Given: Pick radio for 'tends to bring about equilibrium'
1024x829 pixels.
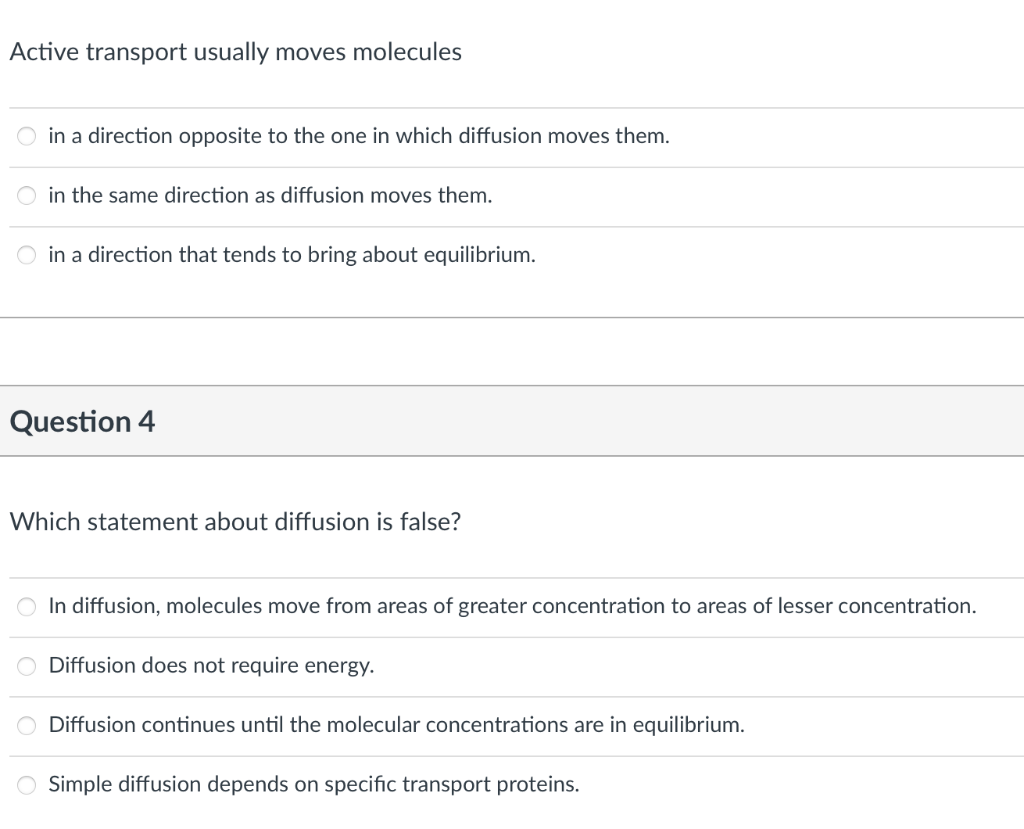Looking at the screenshot, I should 27,256.
